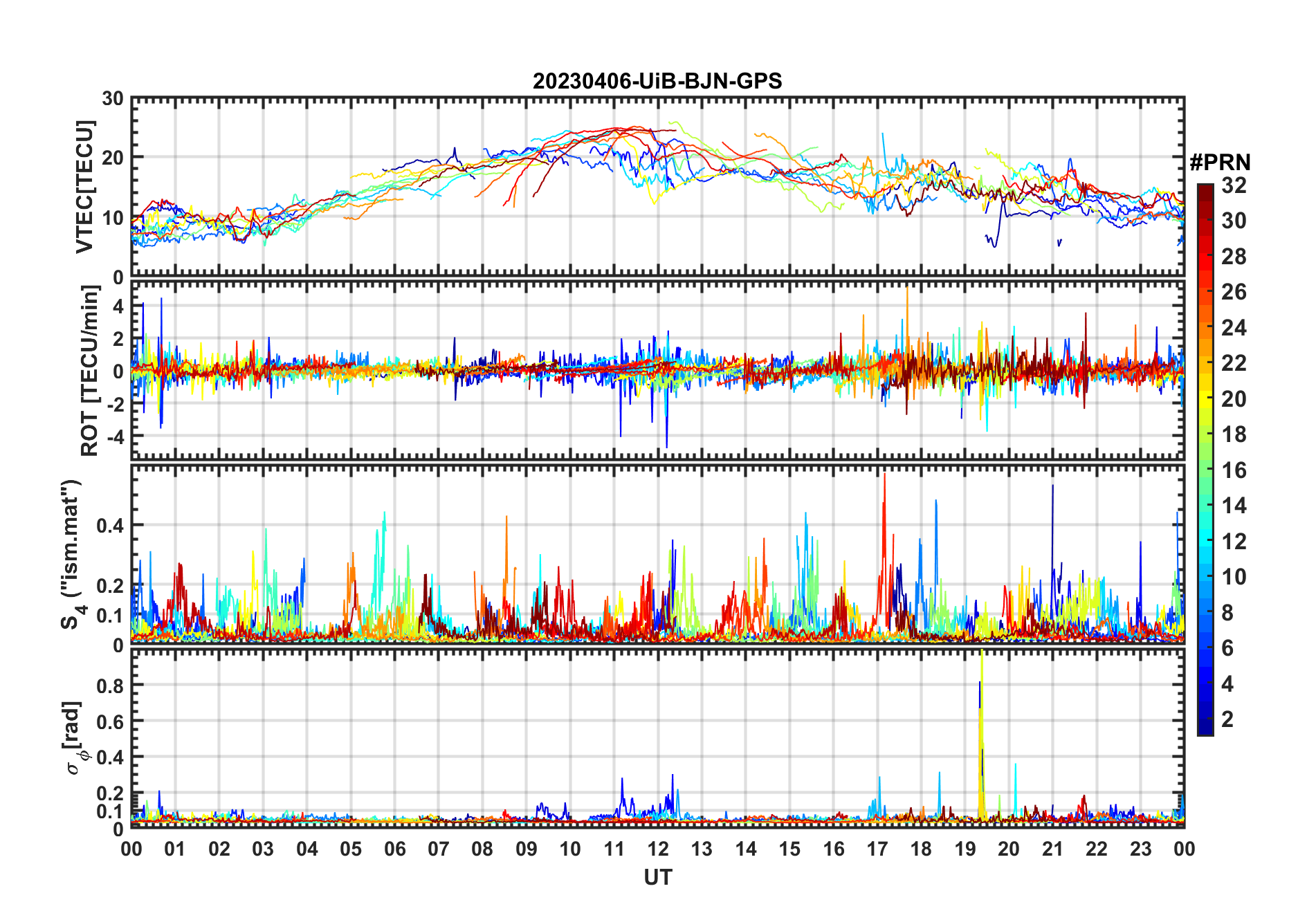Select the "0.2" tick on the sigma-phi axis
Viewport: 1316px width, 920px height.
coord(110,793)
